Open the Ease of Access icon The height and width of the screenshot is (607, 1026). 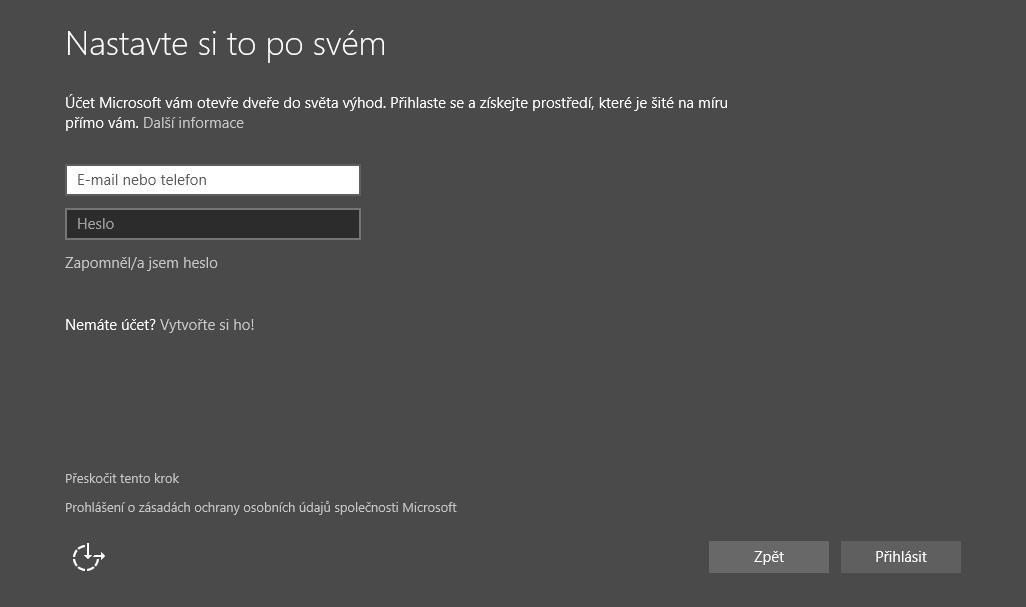pyautogui.click(x=88, y=557)
